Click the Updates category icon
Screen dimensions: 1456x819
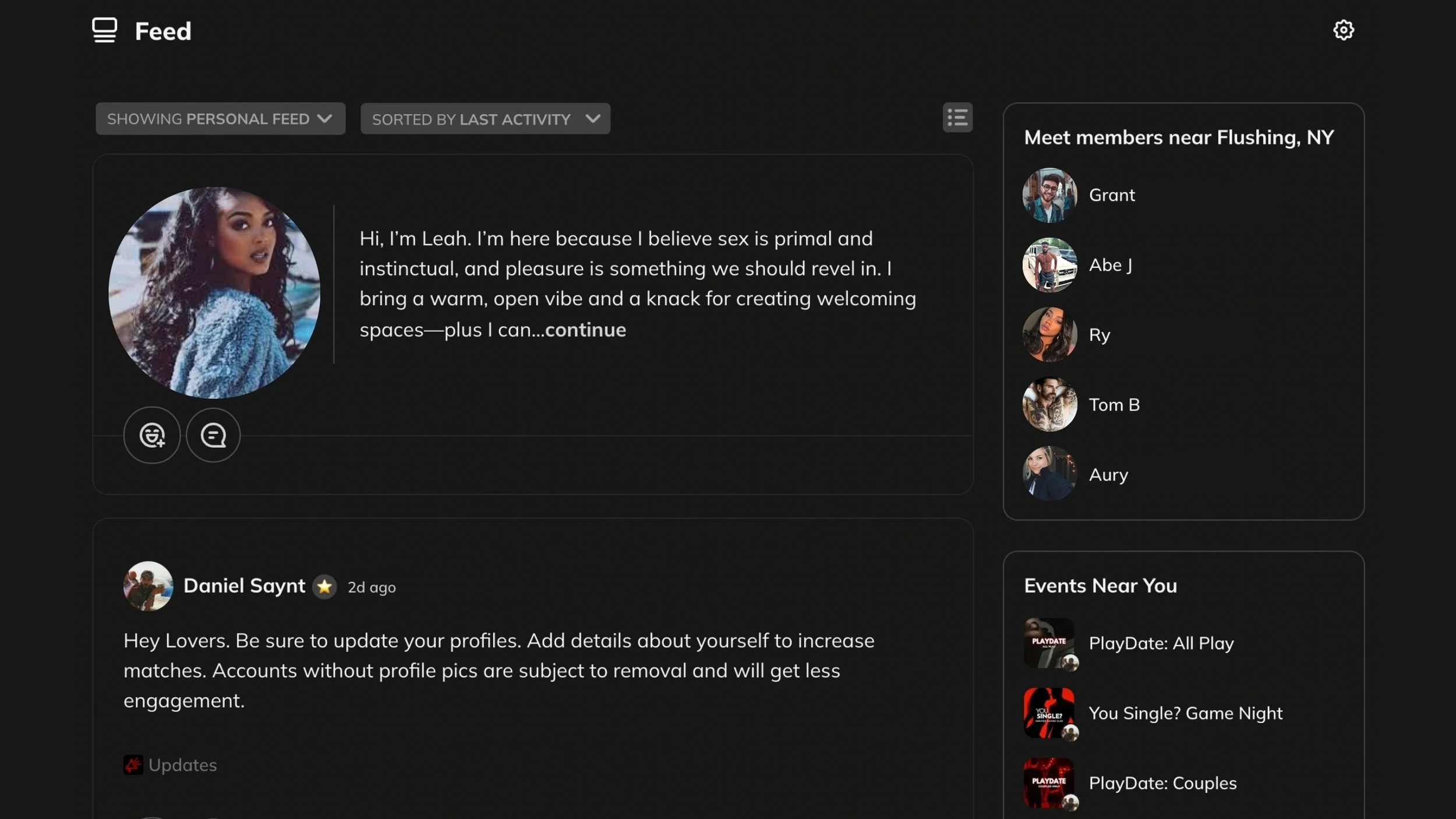point(133,764)
